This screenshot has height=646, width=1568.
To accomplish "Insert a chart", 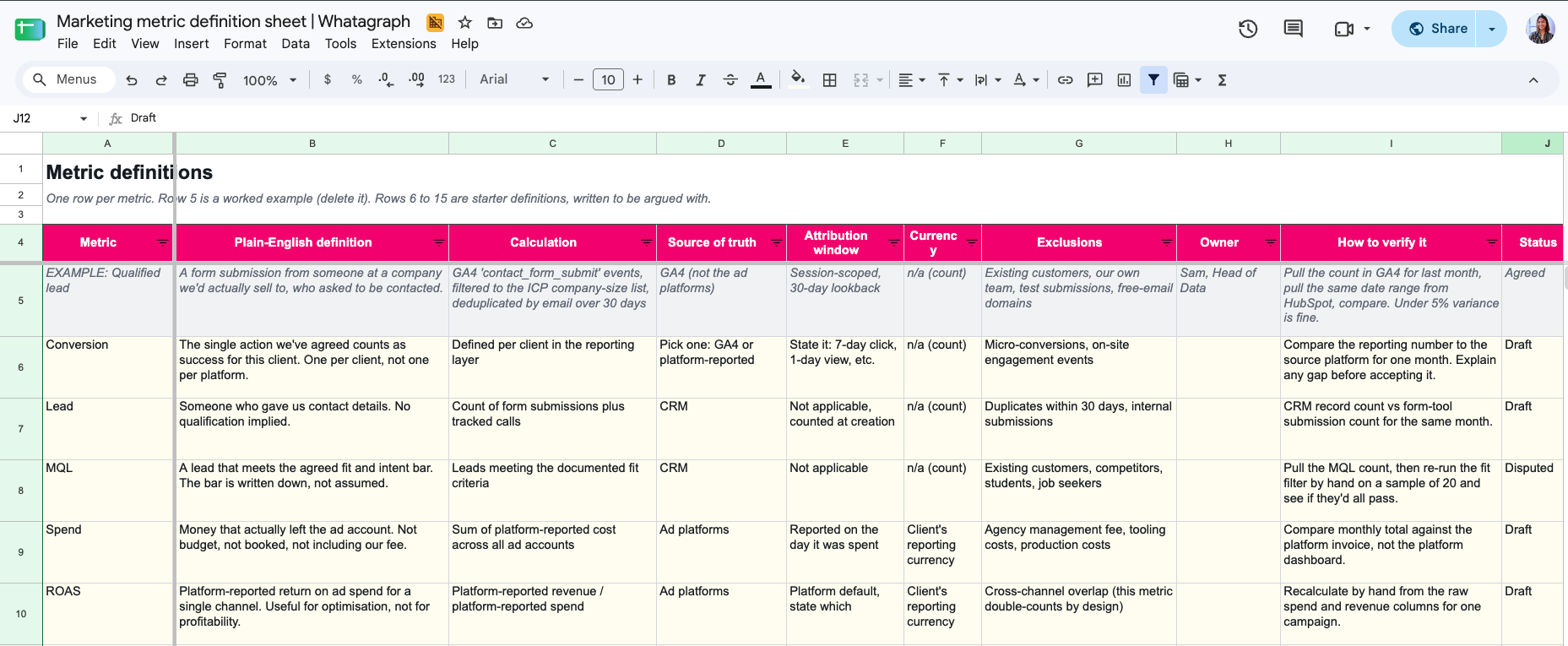I will click(x=1124, y=80).
